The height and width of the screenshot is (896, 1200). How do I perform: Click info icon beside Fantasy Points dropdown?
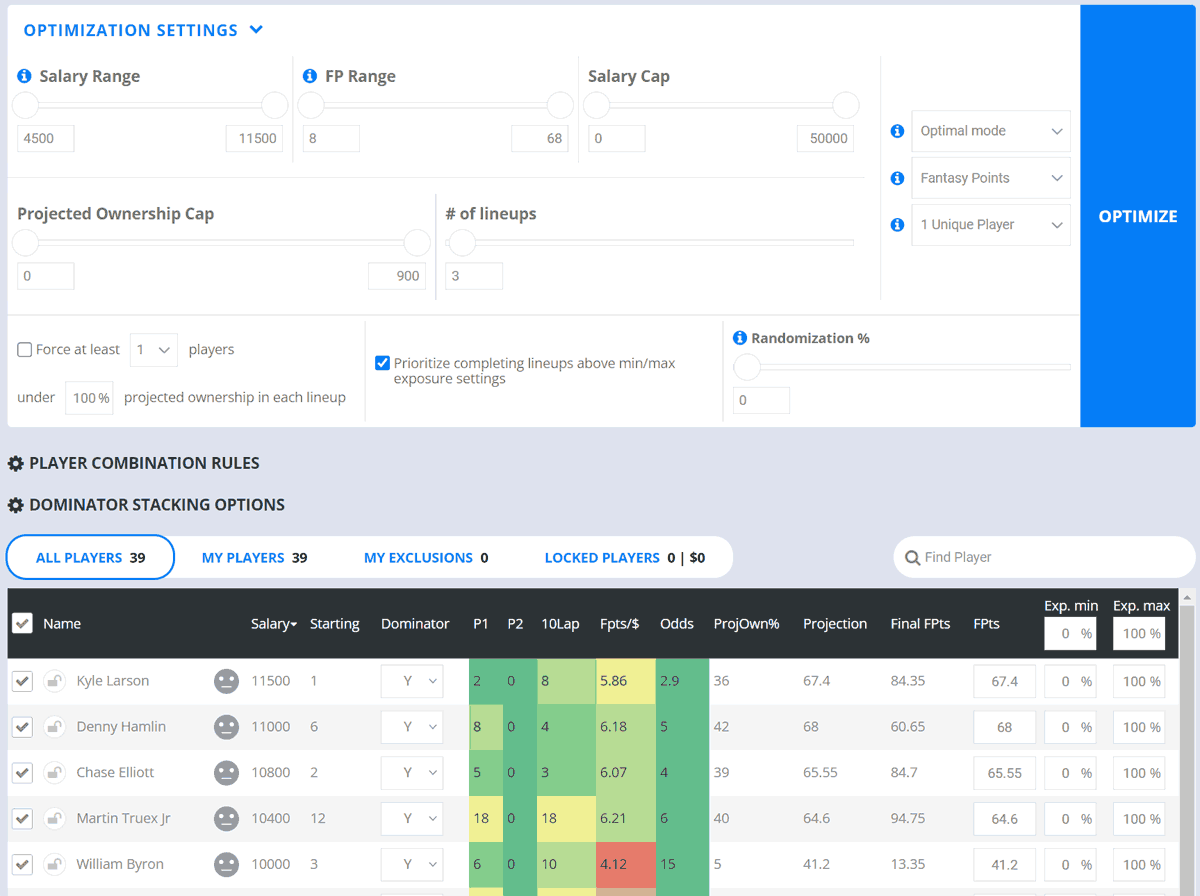coord(897,178)
